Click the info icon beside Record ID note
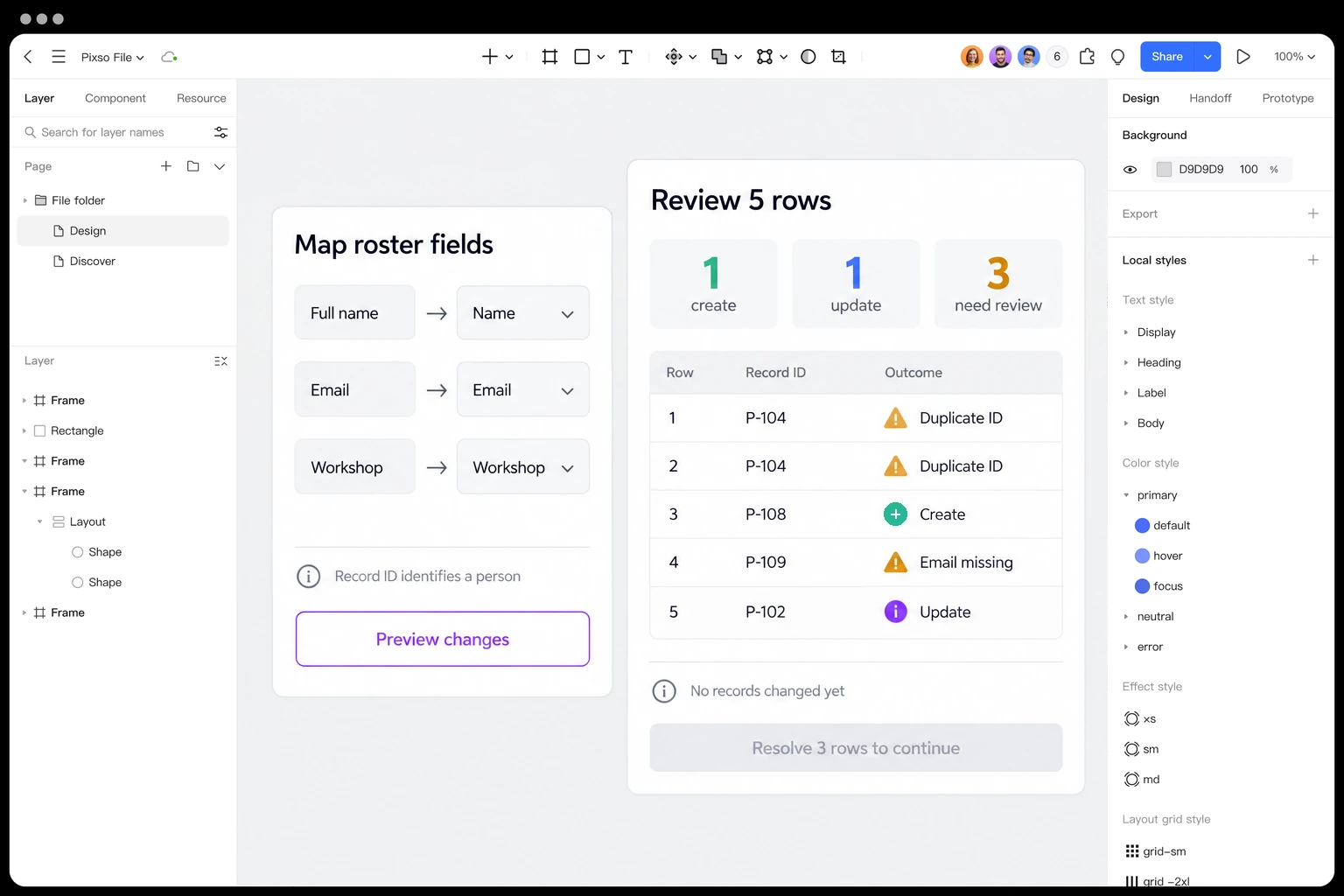 tap(308, 577)
